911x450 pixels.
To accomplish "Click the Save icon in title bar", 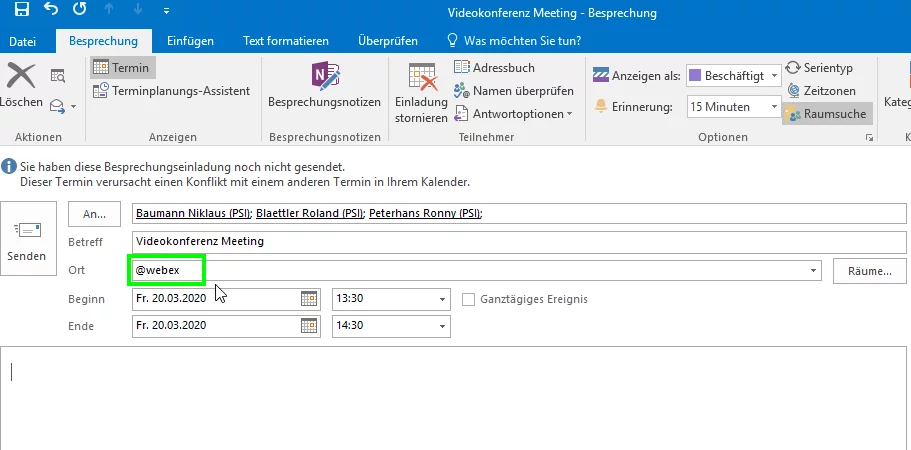I will (x=22, y=12).
